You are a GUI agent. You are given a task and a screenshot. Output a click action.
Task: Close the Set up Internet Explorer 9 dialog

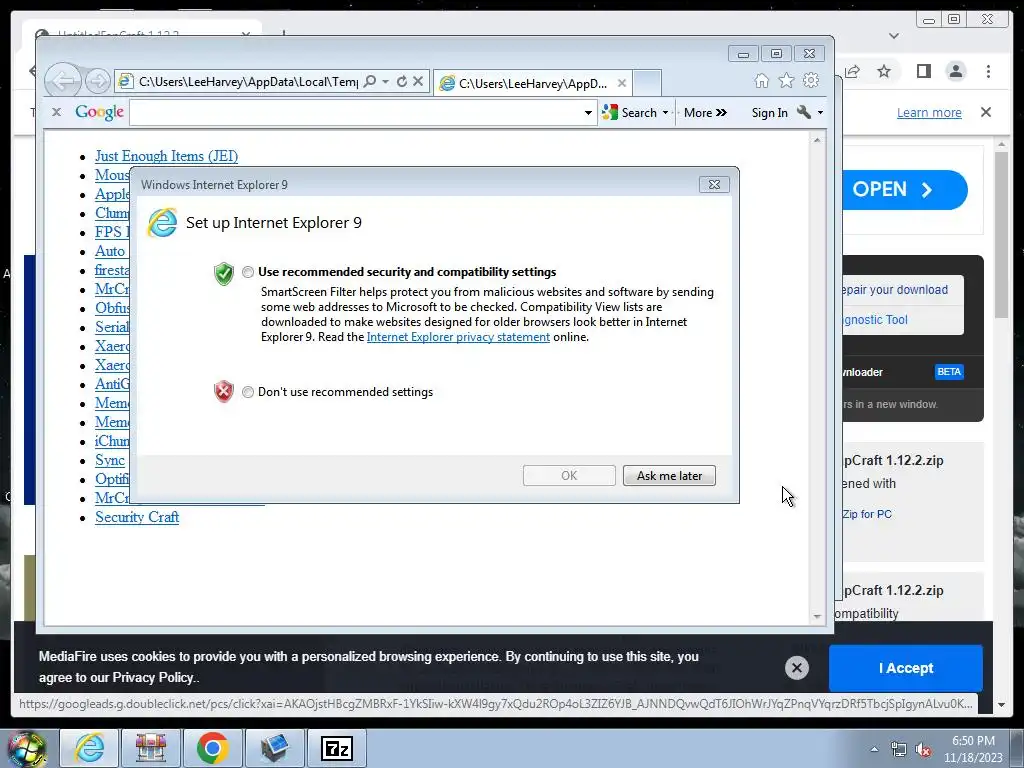[714, 185]
